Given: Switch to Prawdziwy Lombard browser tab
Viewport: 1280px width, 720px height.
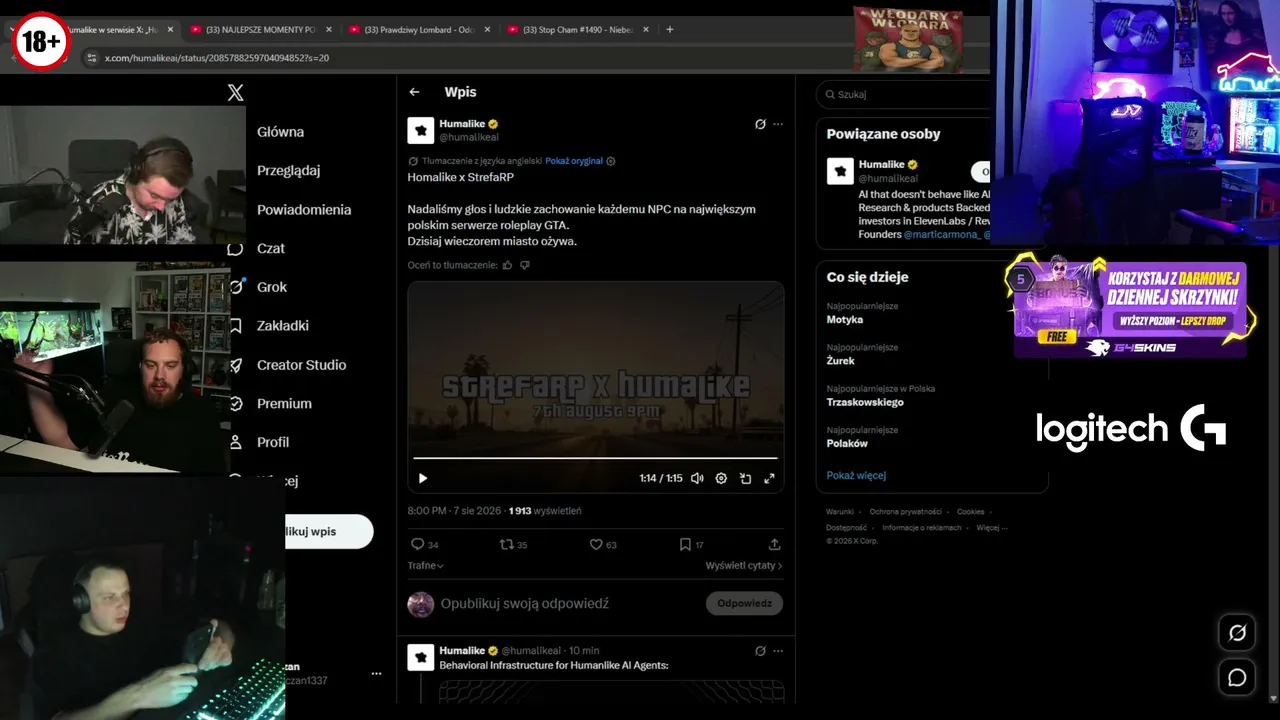Looking at the screenshot, I should point(420,29).
